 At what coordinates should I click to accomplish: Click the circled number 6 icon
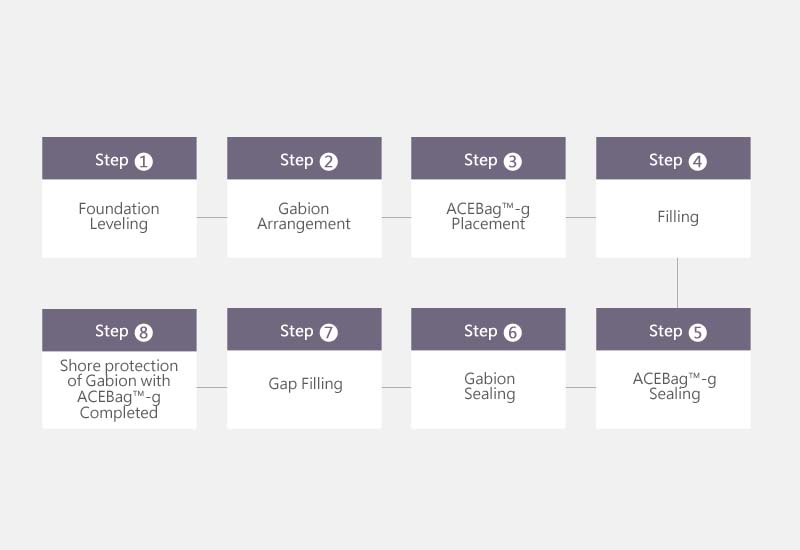513,333
